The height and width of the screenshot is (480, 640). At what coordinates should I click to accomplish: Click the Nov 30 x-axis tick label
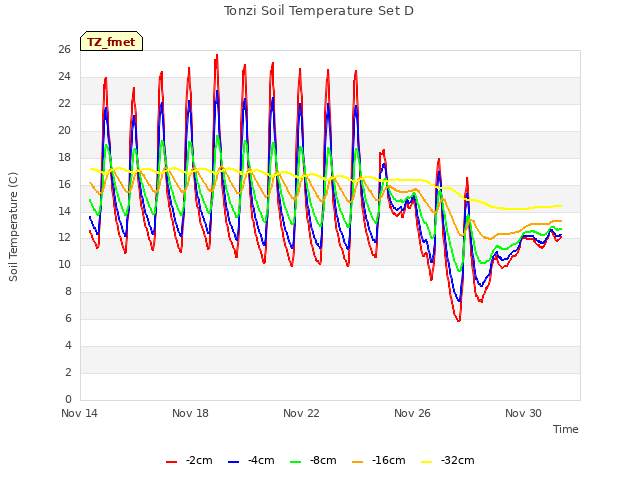[x=523, y=413]
